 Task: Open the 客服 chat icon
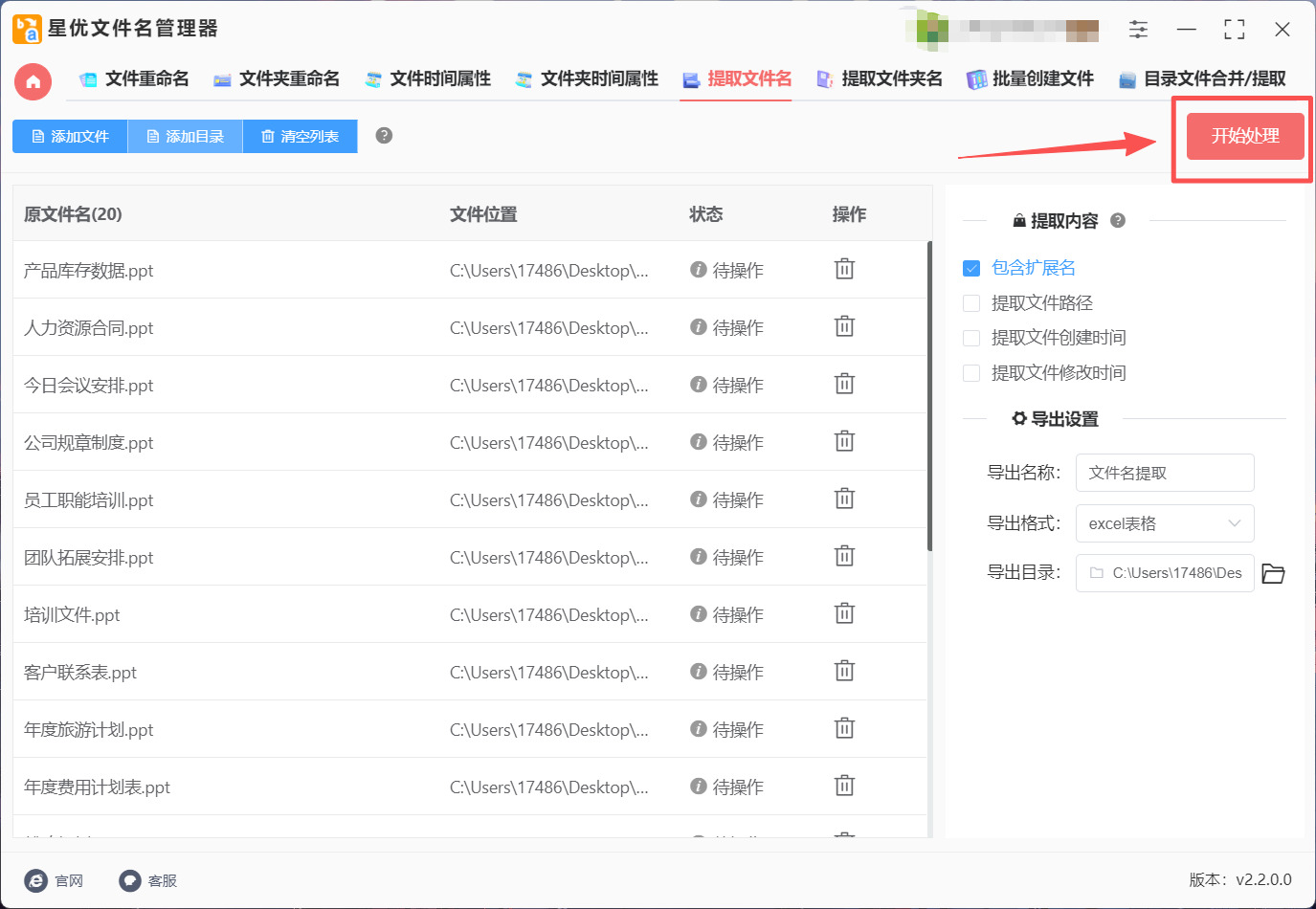click(x=129, y=881)
